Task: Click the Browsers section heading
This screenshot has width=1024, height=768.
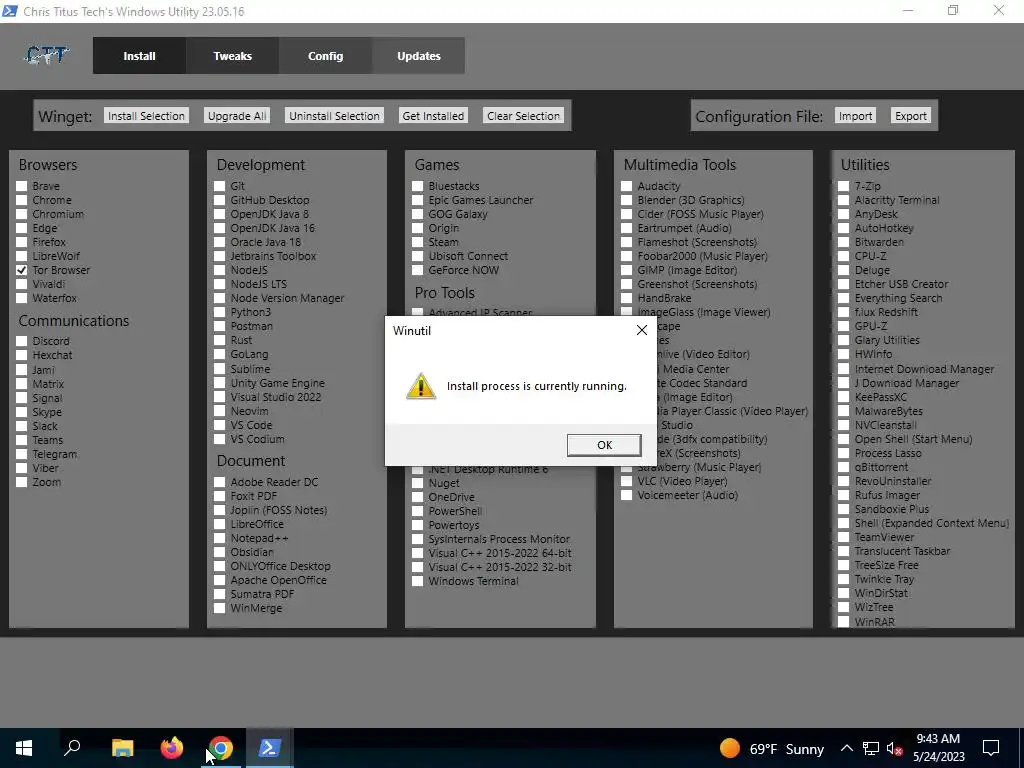Action: point(48,165)
